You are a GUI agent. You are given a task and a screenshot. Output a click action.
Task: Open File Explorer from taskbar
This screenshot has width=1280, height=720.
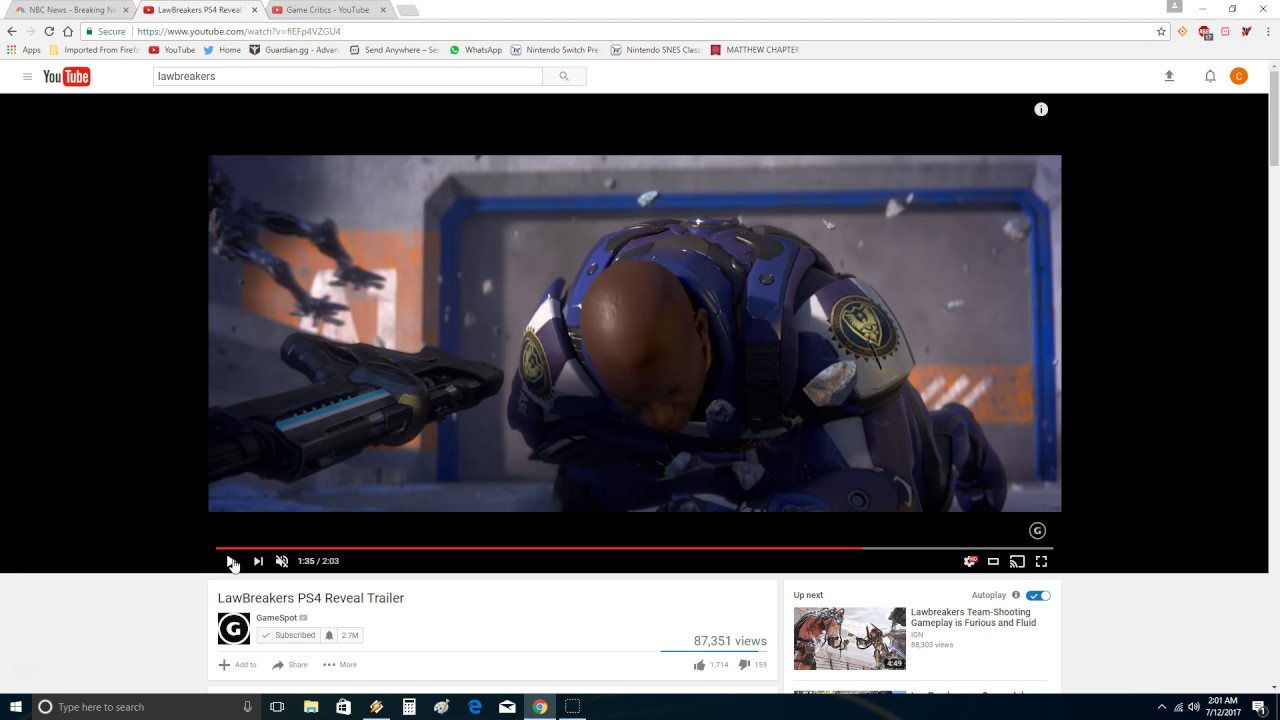[311, 707]
